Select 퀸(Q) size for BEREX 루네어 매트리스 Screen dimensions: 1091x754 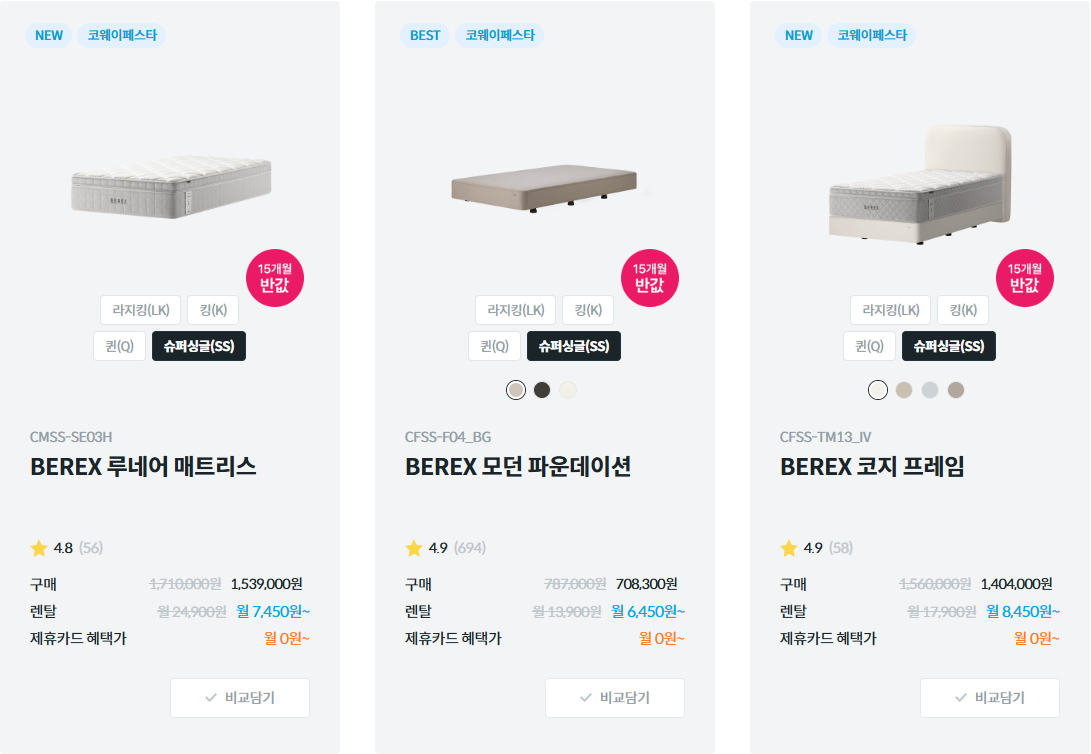tap(119, 345)
